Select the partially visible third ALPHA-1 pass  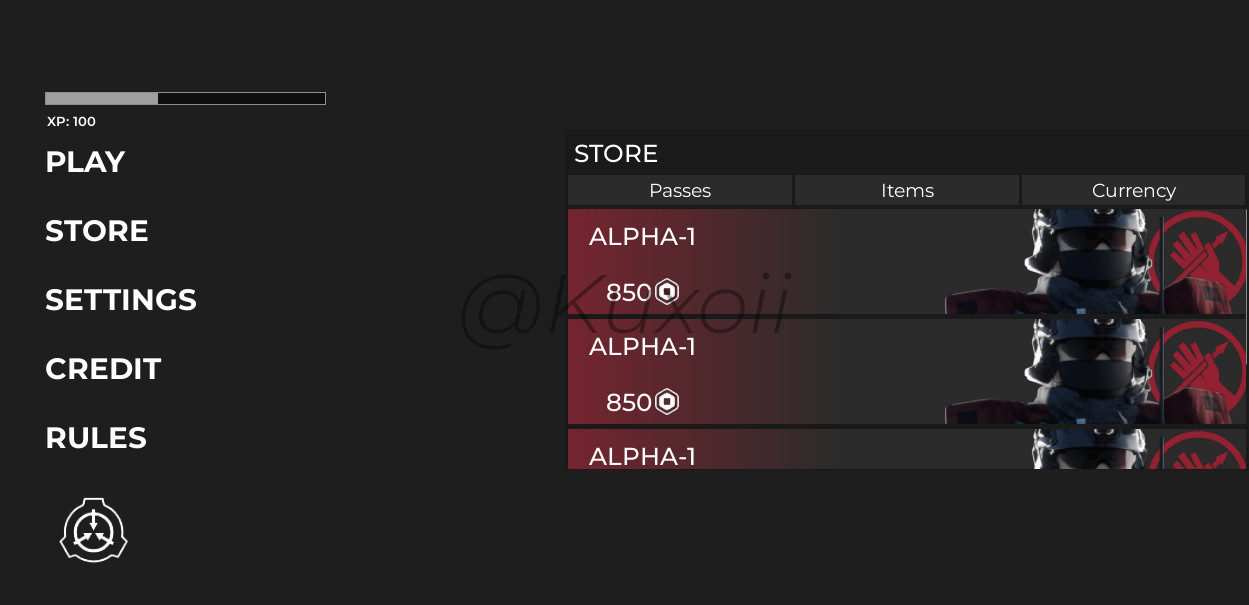click(907, 449)
